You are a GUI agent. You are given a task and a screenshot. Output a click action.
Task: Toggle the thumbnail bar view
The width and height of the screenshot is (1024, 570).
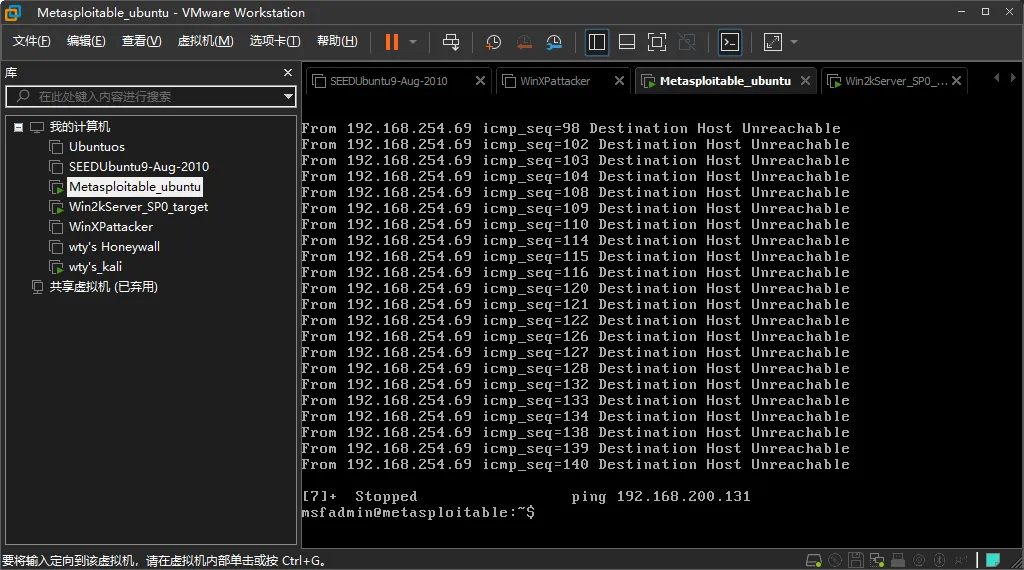pos(627,42)
